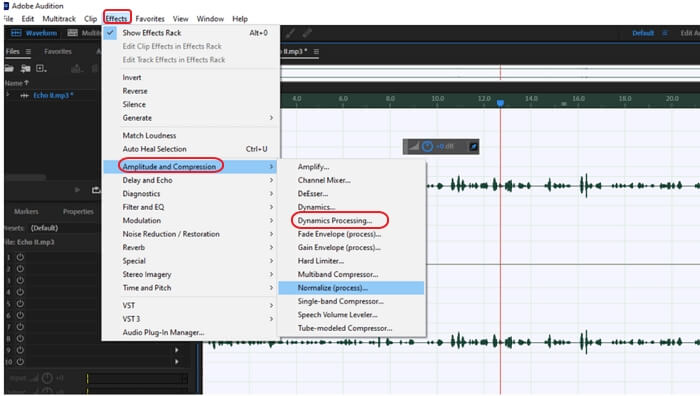
Task: Toggle power for effects slot 10
Action: coord(20,362)
